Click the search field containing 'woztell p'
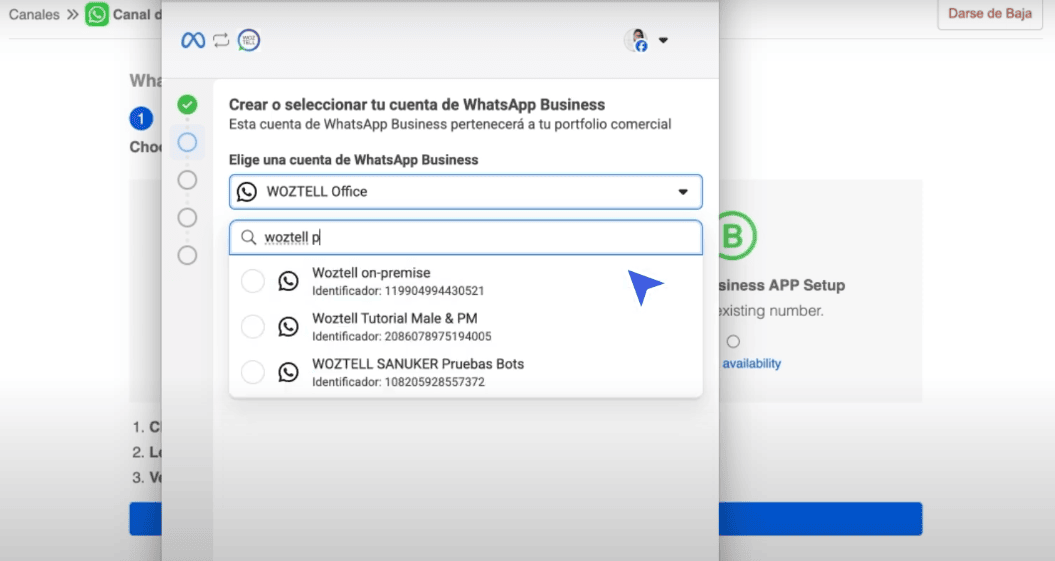This screenshot has width=1055, height=561. tap(466, 237)
